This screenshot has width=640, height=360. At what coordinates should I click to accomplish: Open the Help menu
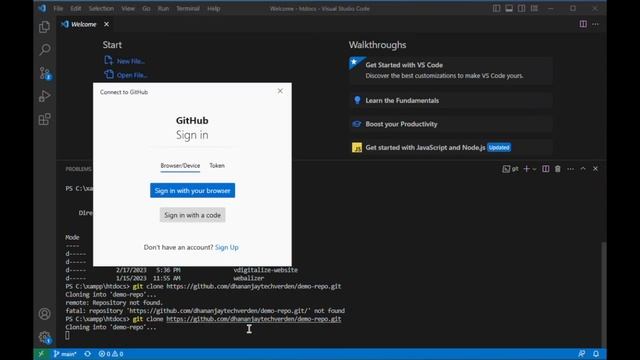213,8
